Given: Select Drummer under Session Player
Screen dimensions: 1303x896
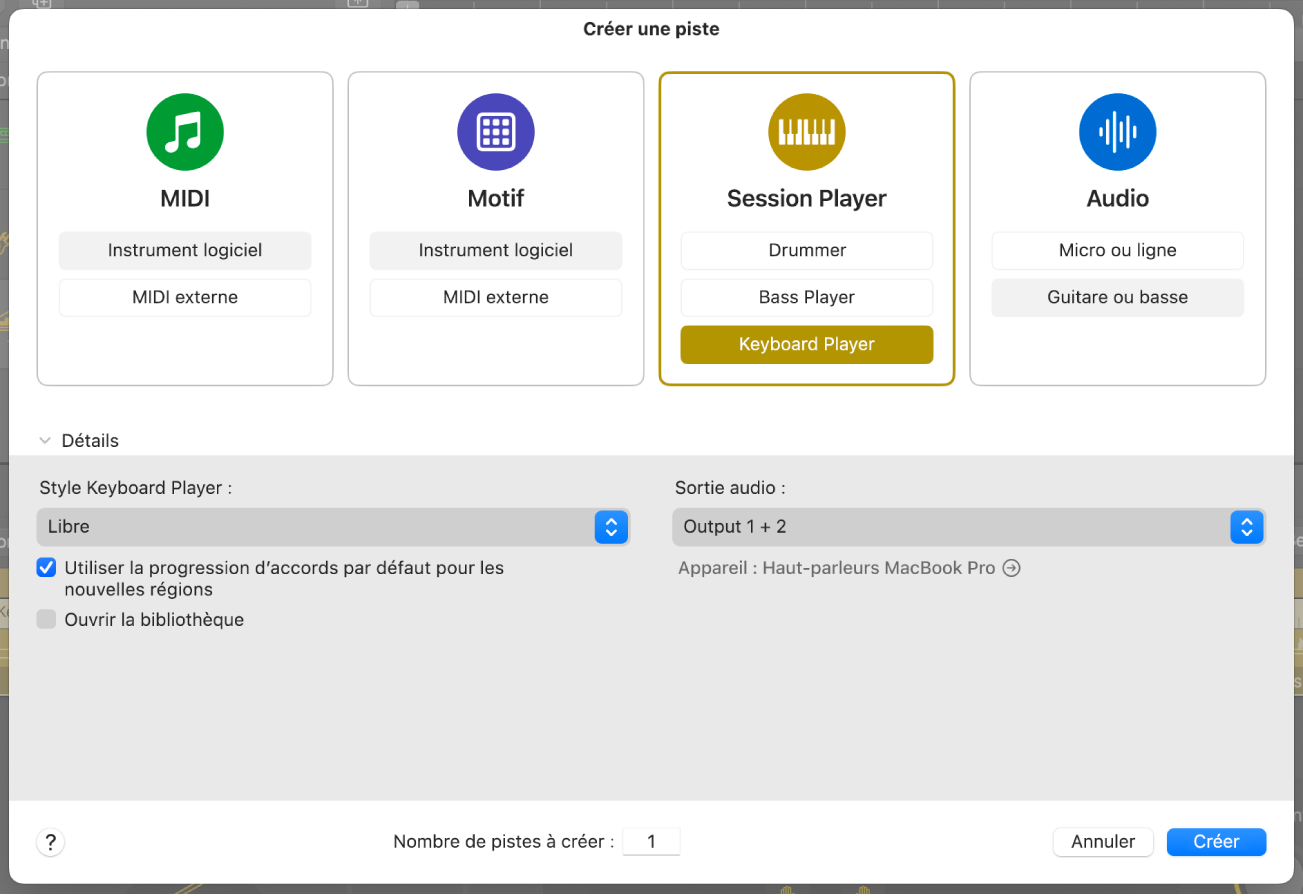Looking at the screenshot, I should coord(806,250).
